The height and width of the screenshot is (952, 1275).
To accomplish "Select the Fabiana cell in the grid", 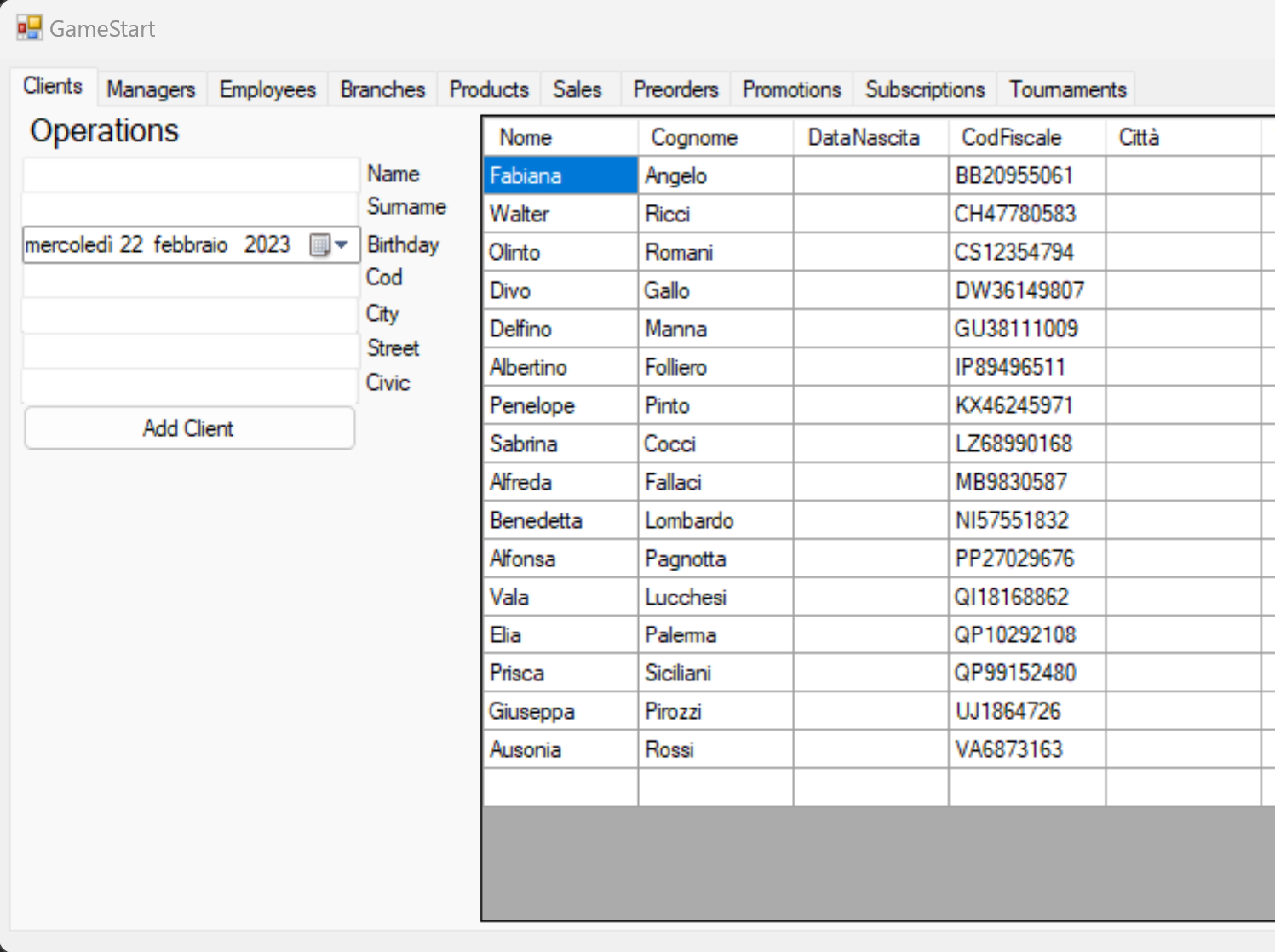I will 560,175.
